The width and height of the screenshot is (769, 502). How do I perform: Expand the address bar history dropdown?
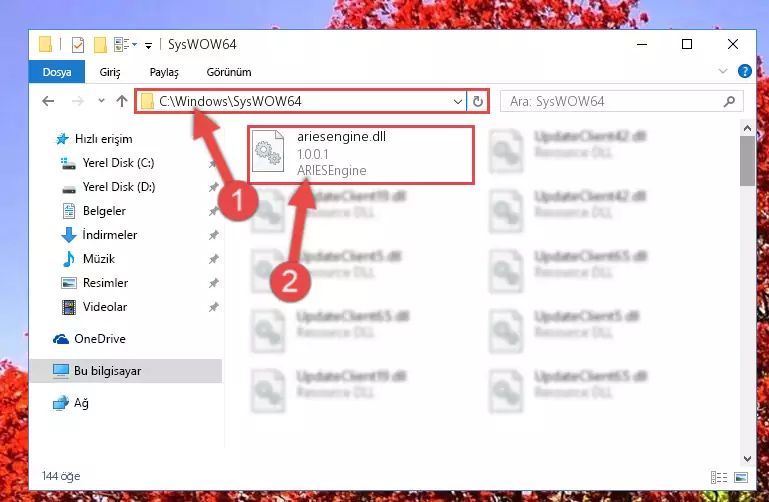(458, 101)
